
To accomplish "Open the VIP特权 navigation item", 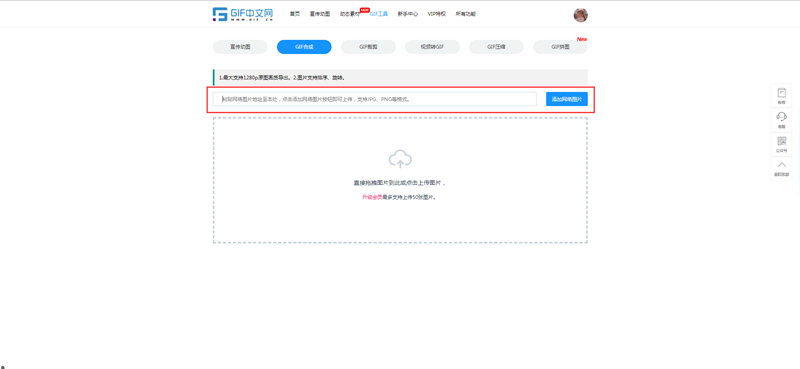I will click(437, 14).
